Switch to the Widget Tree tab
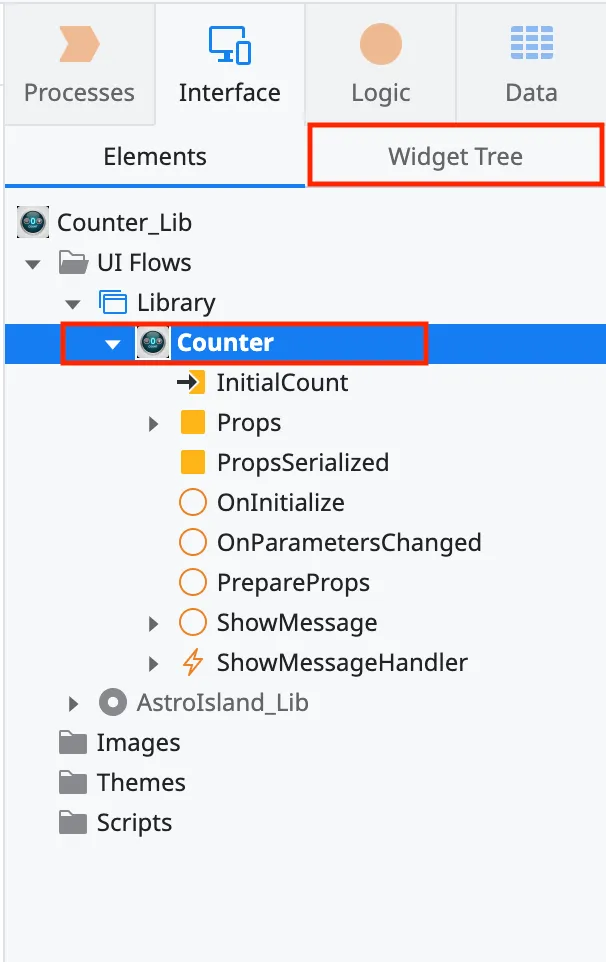 [454, 156]
